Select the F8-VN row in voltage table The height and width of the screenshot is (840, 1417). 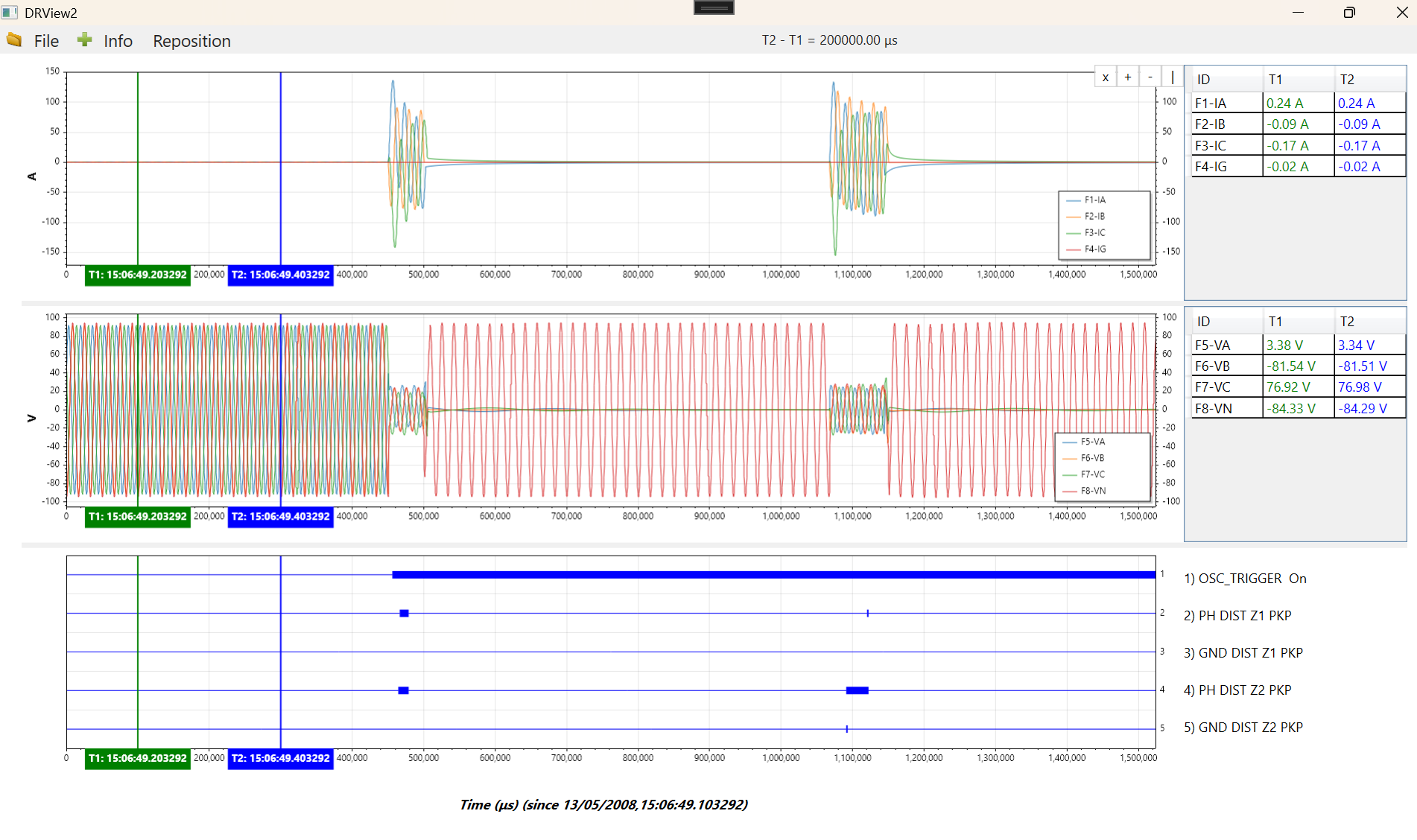point(1299,409)
